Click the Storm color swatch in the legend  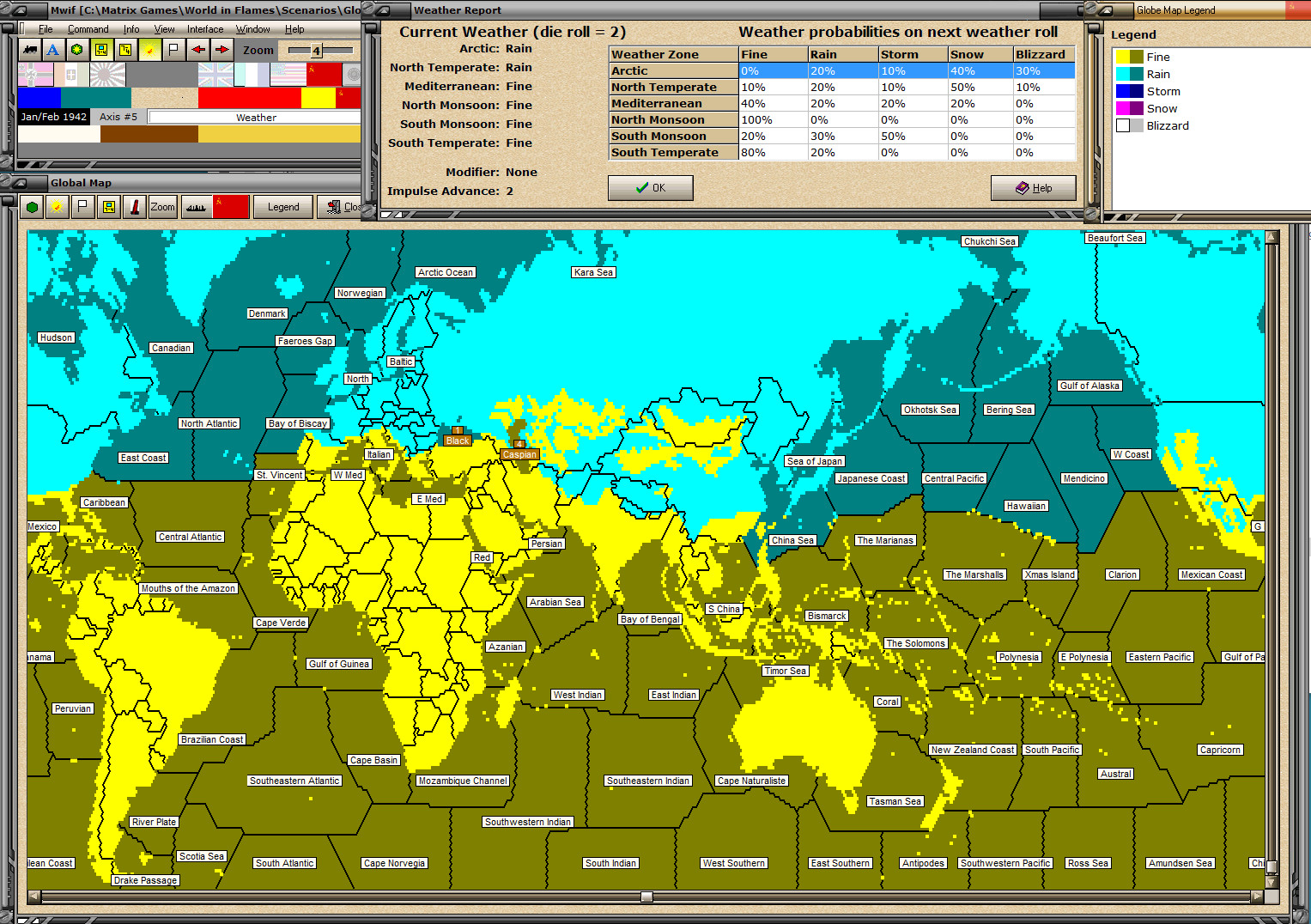[1129, 91]
